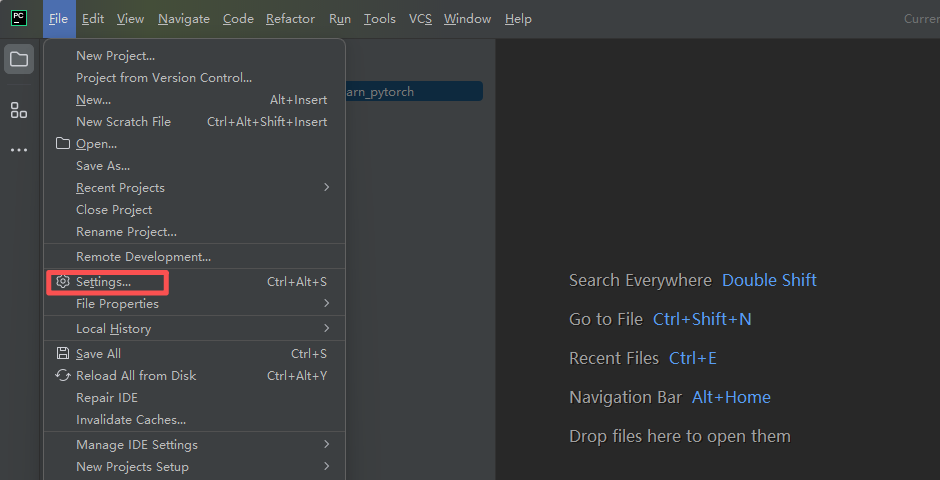Open the Structure tool window icon
This screenshot has height=480, width=940.
(x=19, y=110)
